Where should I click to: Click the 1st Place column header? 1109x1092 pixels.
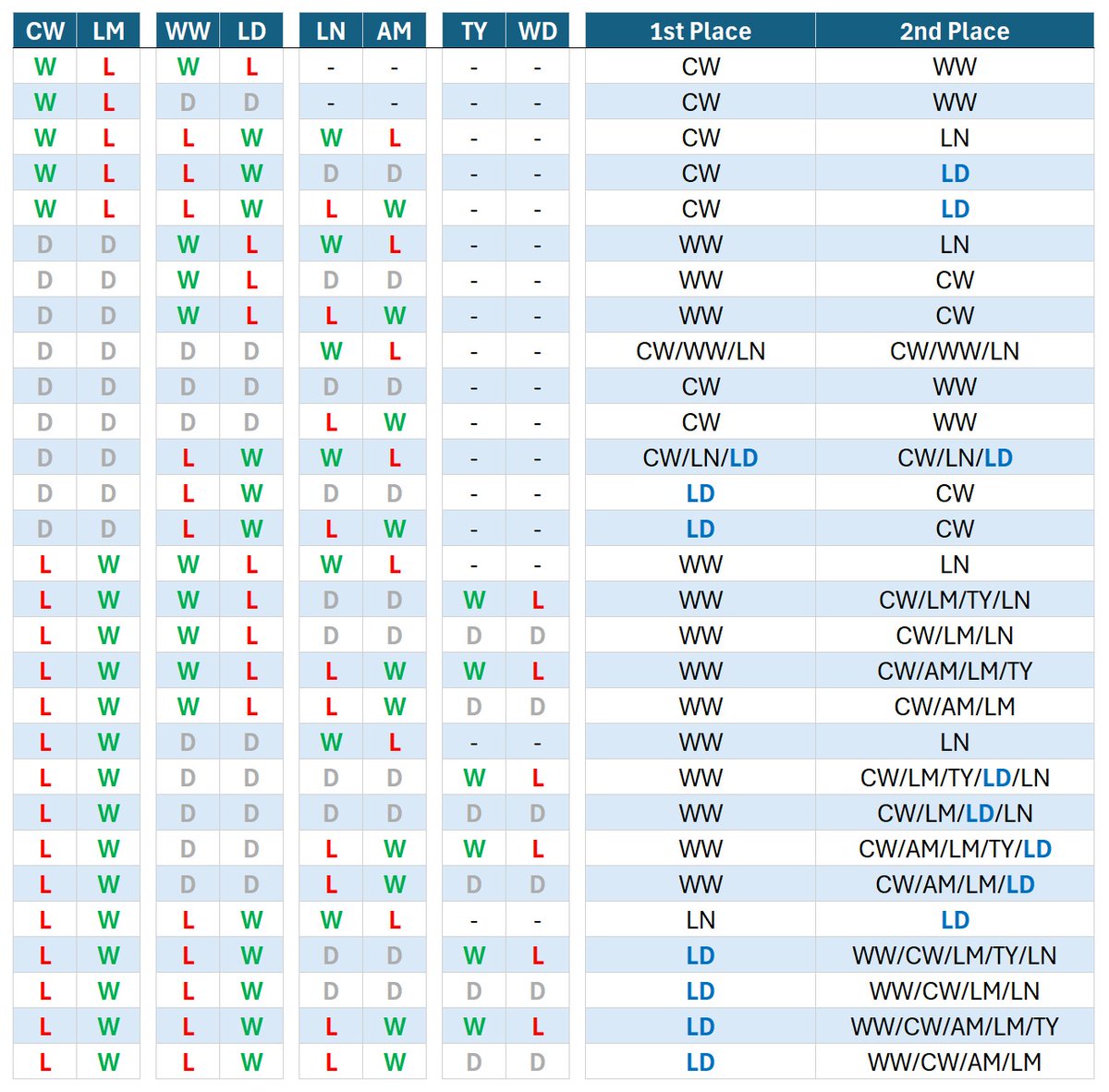pyautogui.click(x=701, y=30)
